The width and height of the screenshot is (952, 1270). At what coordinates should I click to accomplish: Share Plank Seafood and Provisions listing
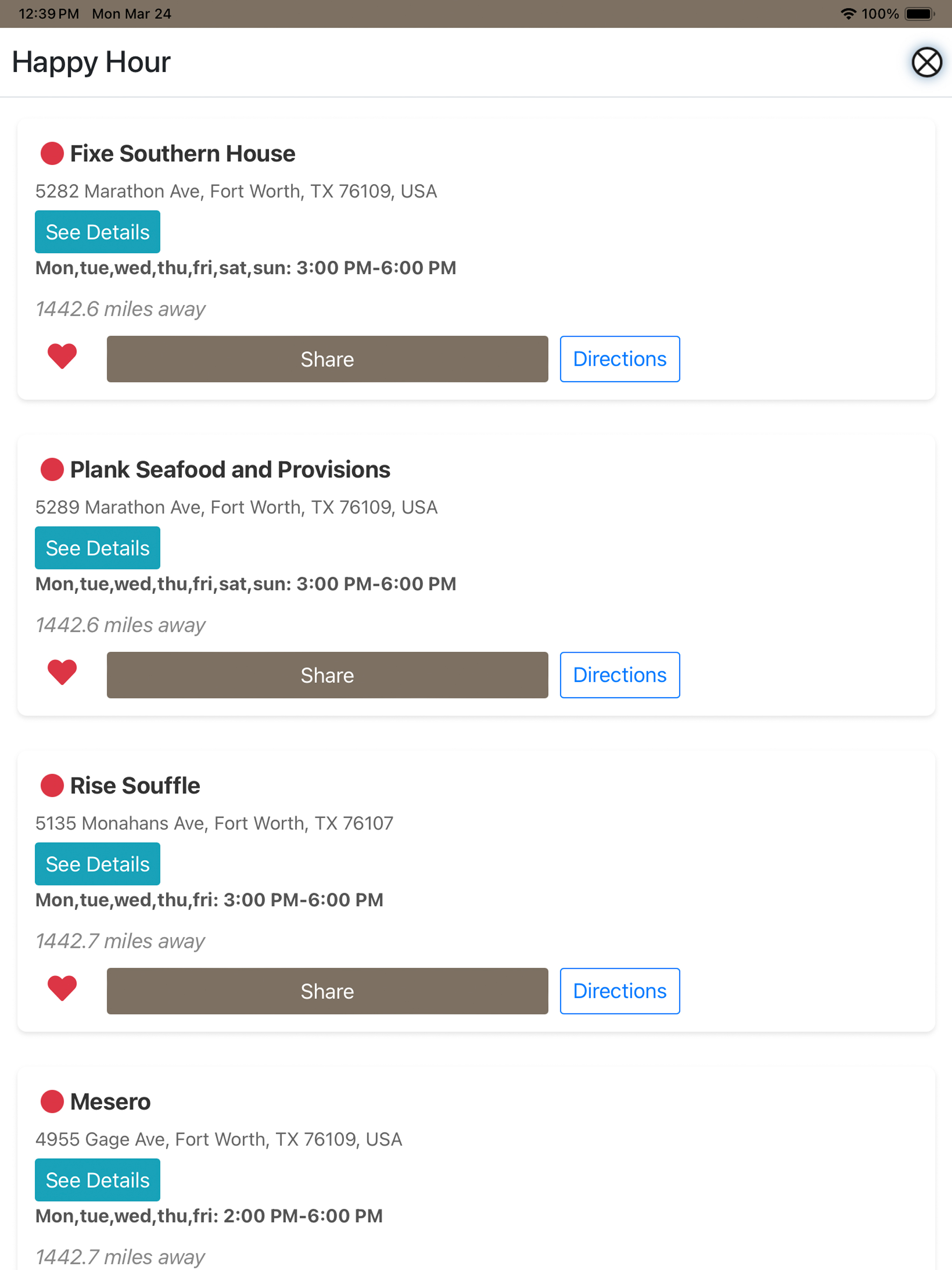(327, 675)
